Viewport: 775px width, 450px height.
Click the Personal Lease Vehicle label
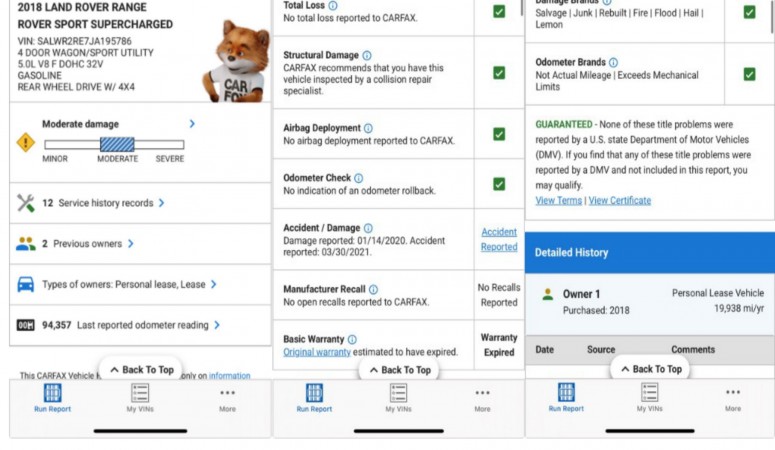pos(718,293)
